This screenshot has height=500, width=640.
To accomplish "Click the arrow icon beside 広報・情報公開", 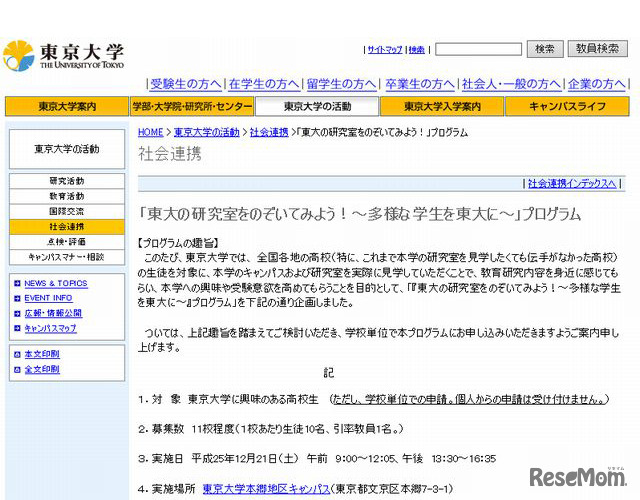I will [x=17, y=313].
